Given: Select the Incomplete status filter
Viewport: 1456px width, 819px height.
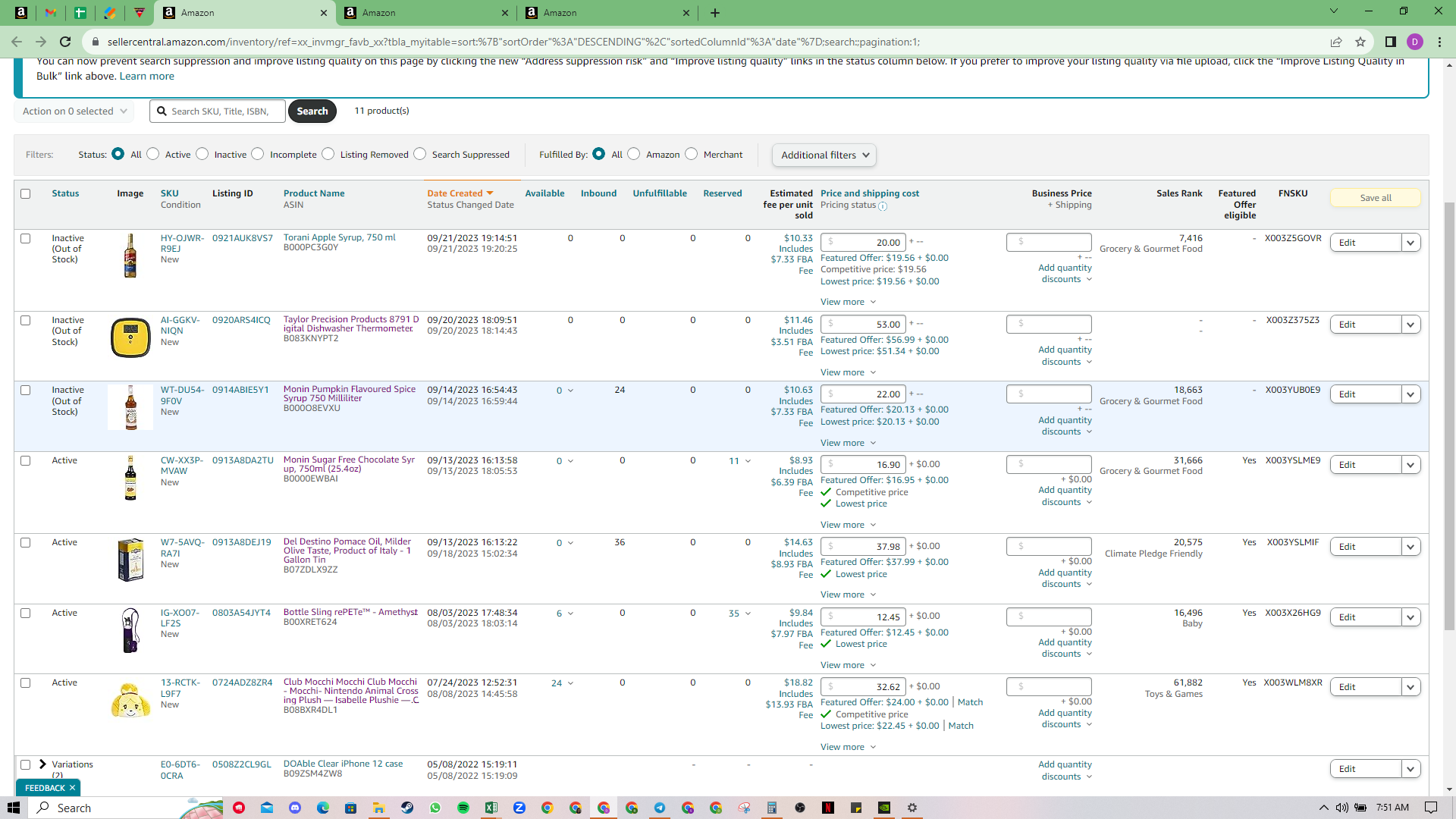Looking at the screenshot, I should pyautogui.click(x=258, y=154).
